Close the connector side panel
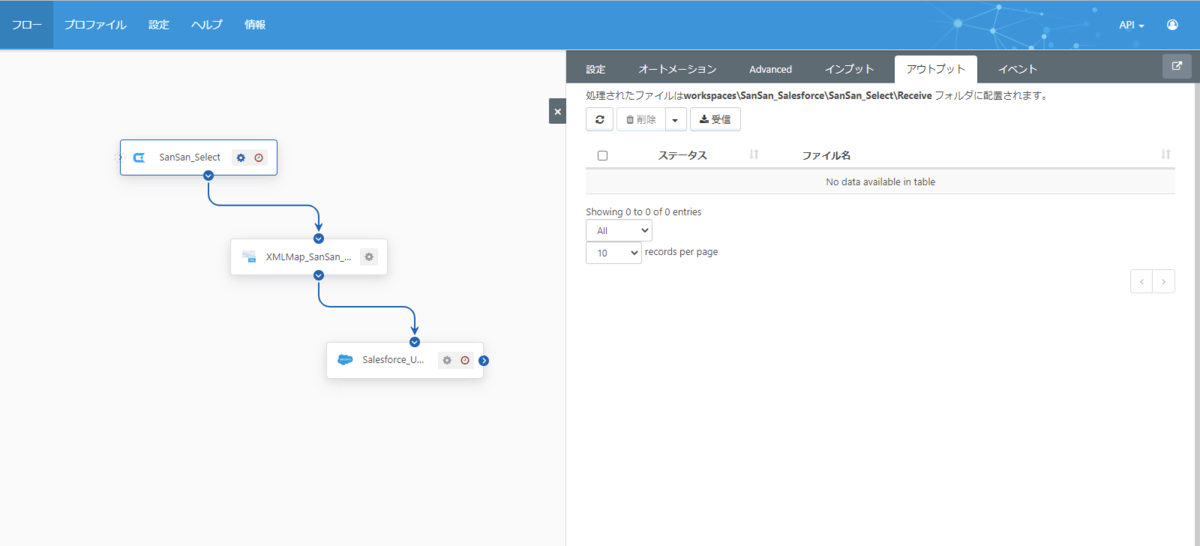 [558, 111]
